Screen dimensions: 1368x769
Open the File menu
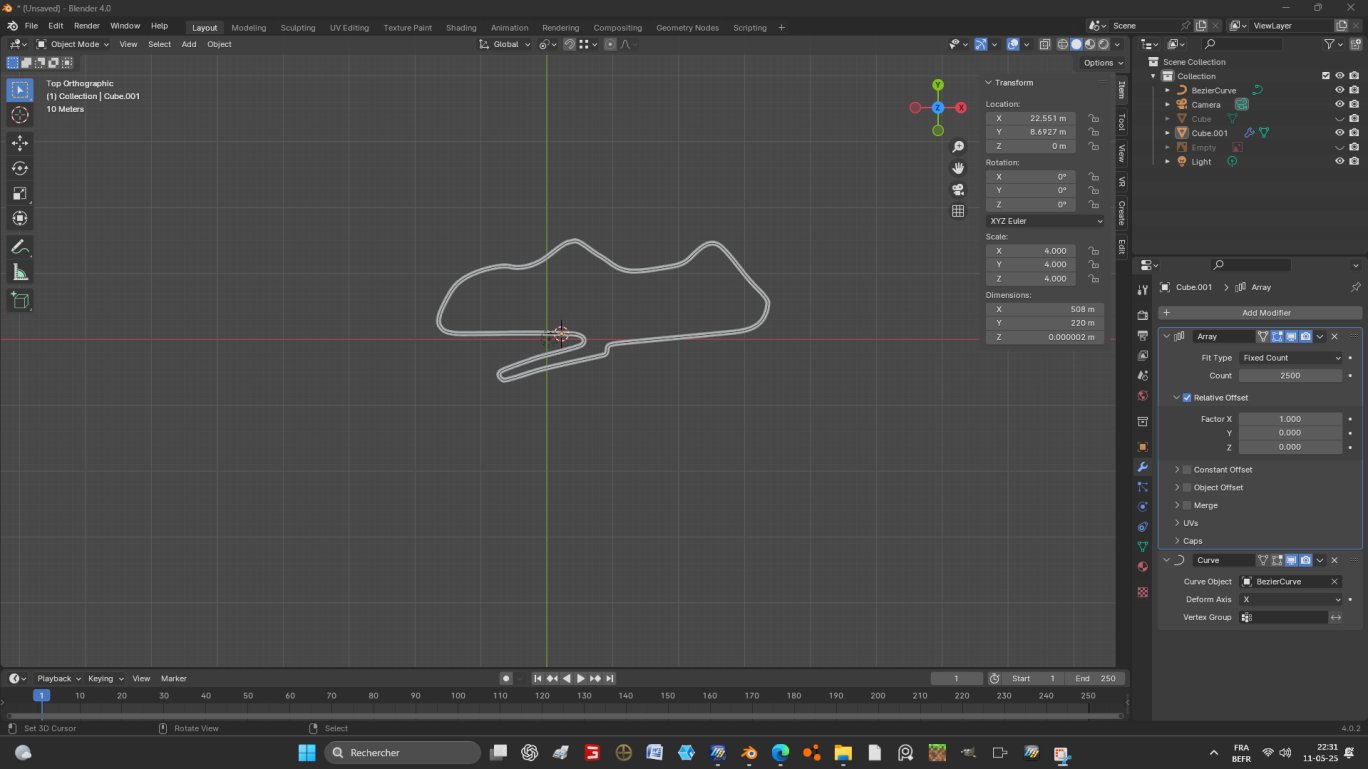tap(31, 26)
